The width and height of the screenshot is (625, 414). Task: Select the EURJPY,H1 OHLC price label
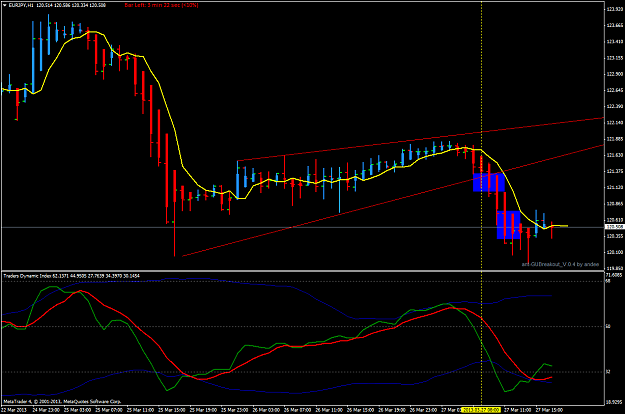tap(57, 6)
